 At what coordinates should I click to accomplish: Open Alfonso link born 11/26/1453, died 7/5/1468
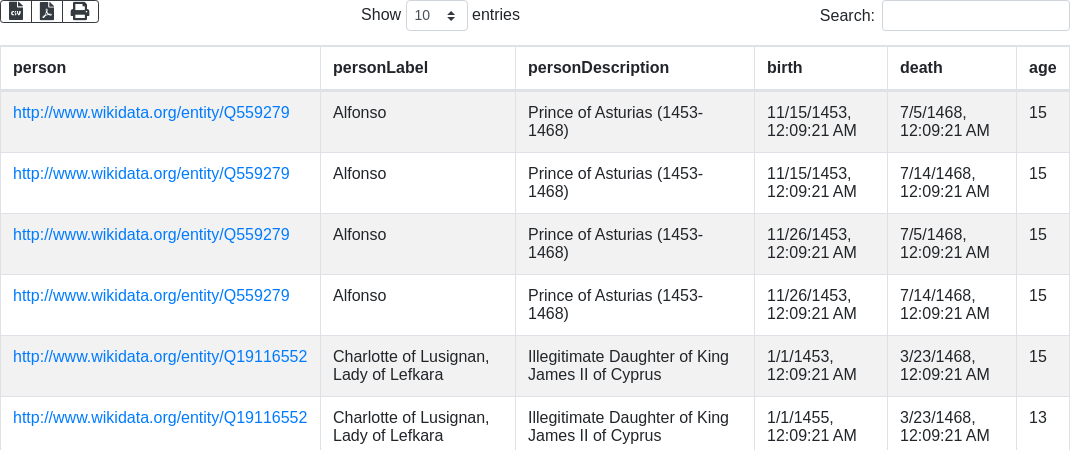point(151,235)
